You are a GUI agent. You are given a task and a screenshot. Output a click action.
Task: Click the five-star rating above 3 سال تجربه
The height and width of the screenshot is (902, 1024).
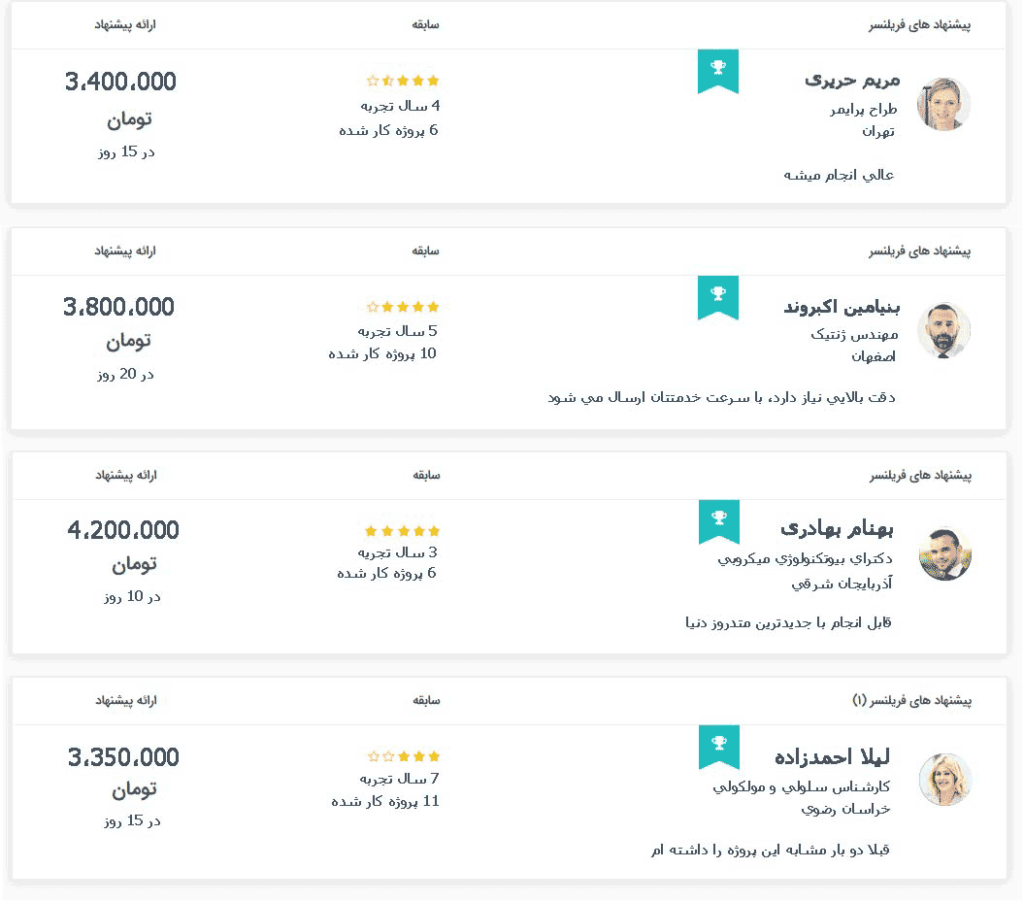coord(402,531)
